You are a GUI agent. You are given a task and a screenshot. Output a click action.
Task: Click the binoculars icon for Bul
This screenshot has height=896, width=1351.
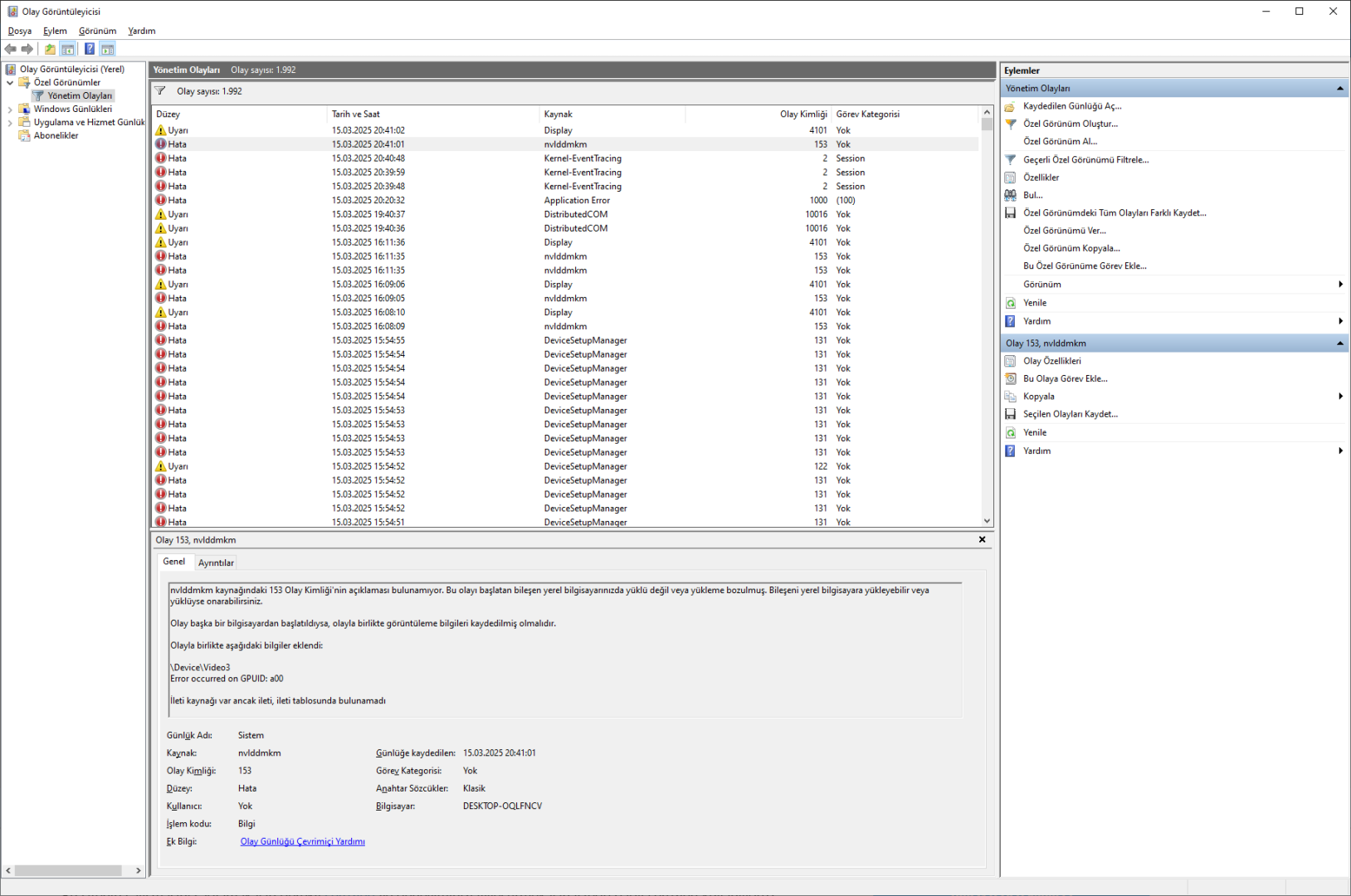(1010, 195)
